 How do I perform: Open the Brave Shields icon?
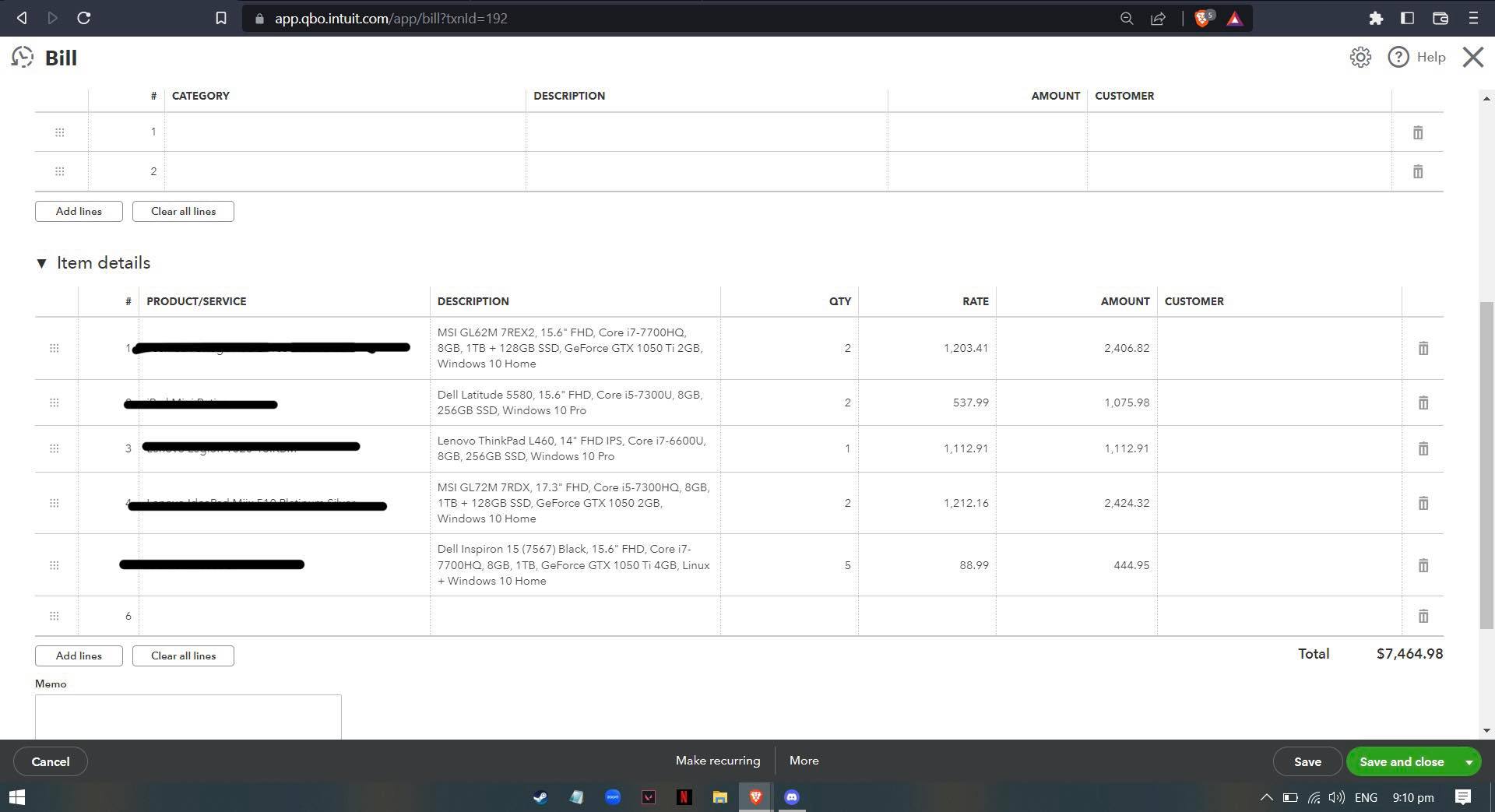point(1203,18)
